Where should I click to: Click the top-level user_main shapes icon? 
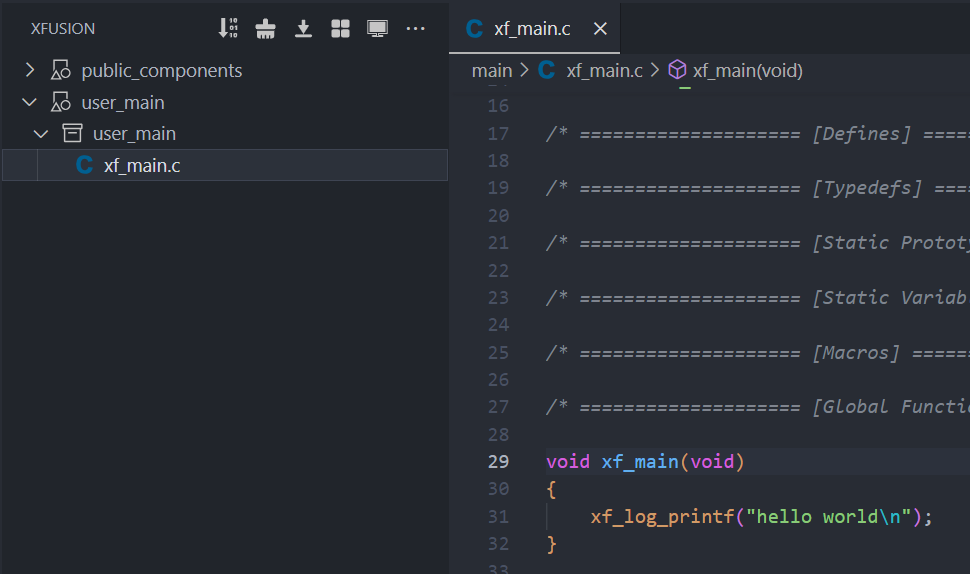pyautogui.click(x=61, y=102)
